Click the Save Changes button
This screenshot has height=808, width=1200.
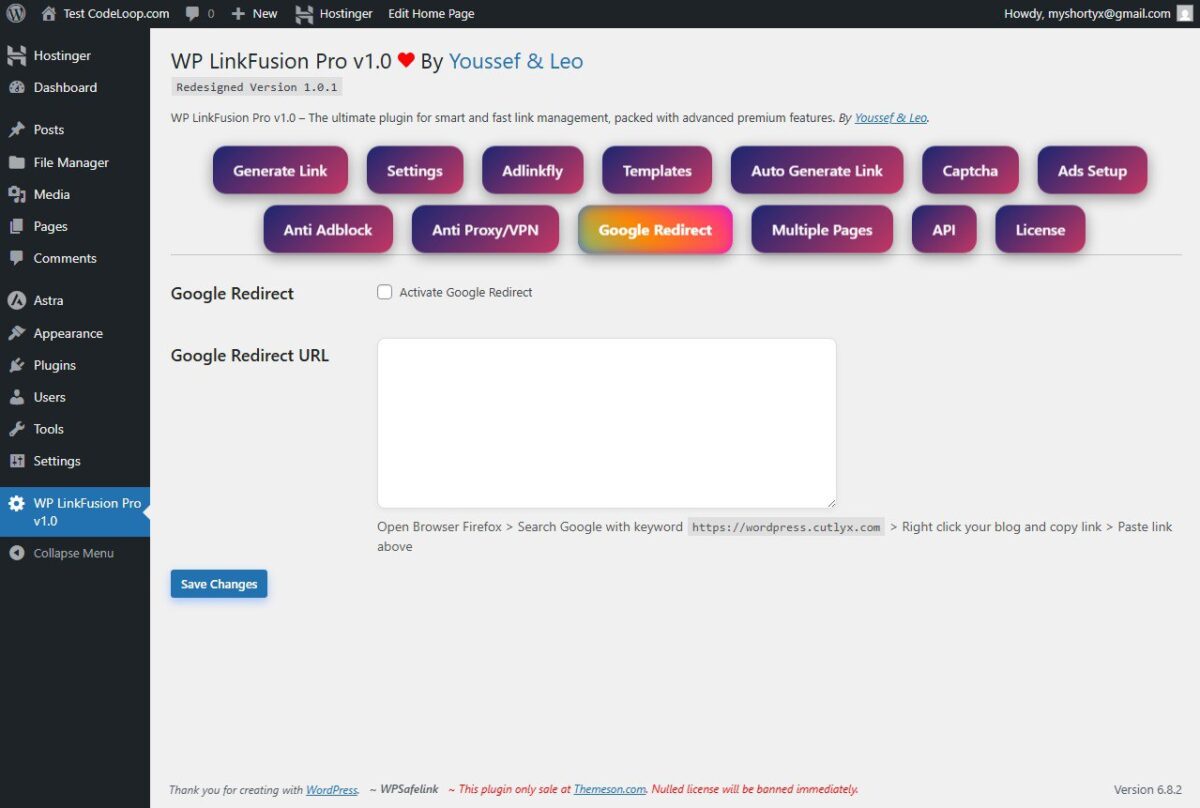tap(219, 584)
